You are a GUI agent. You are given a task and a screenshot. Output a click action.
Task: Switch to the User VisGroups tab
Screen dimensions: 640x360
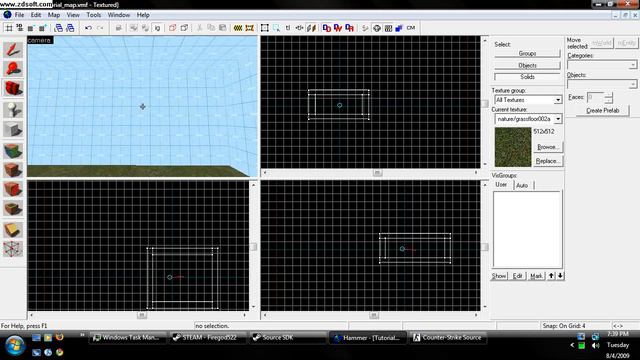(x=501, y=184)
